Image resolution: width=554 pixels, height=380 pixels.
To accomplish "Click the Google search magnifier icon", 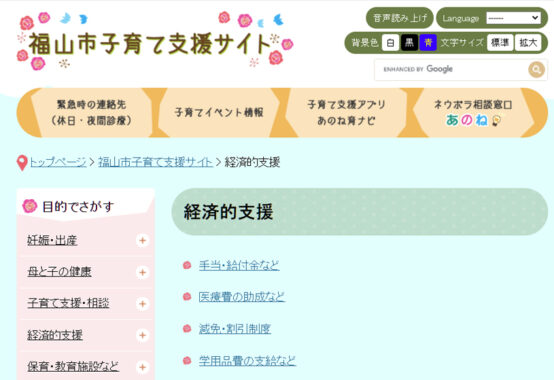I will pos(536,69).
